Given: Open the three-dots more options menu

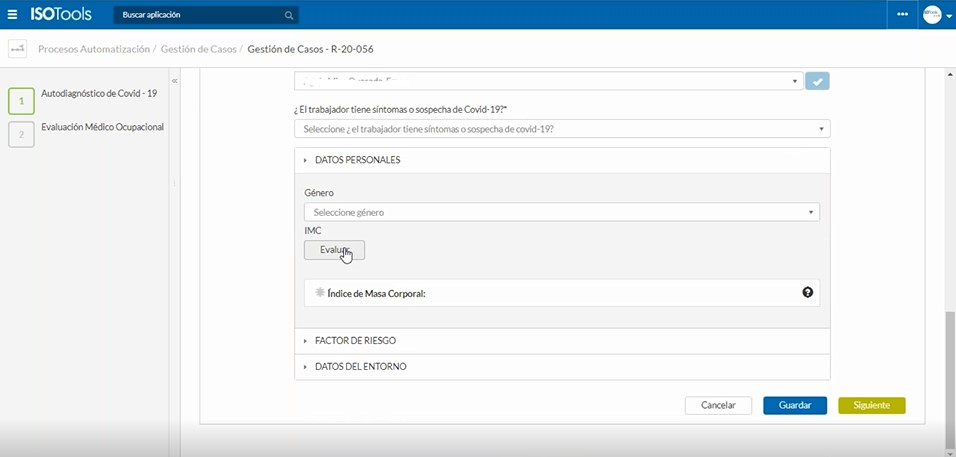Looking at the screenshot, I should coord(903,15).
